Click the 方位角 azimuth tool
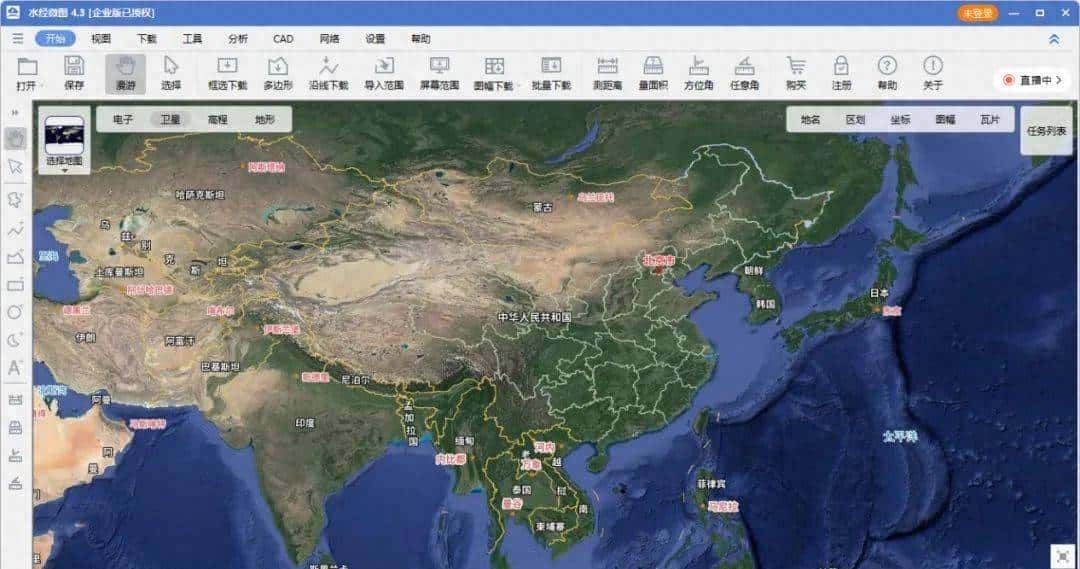The image size is (1080, 569). 698,74
